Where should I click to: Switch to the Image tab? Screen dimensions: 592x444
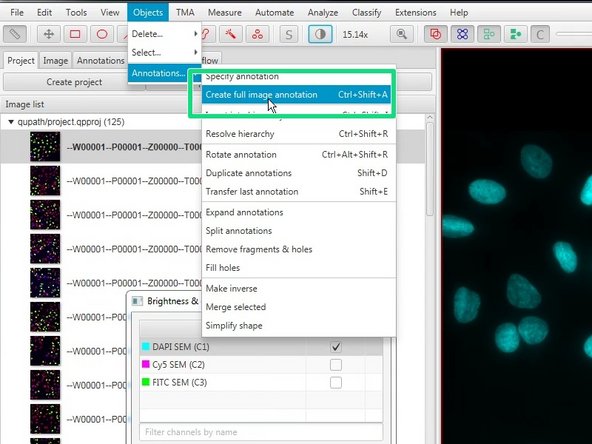click(55, 60)
